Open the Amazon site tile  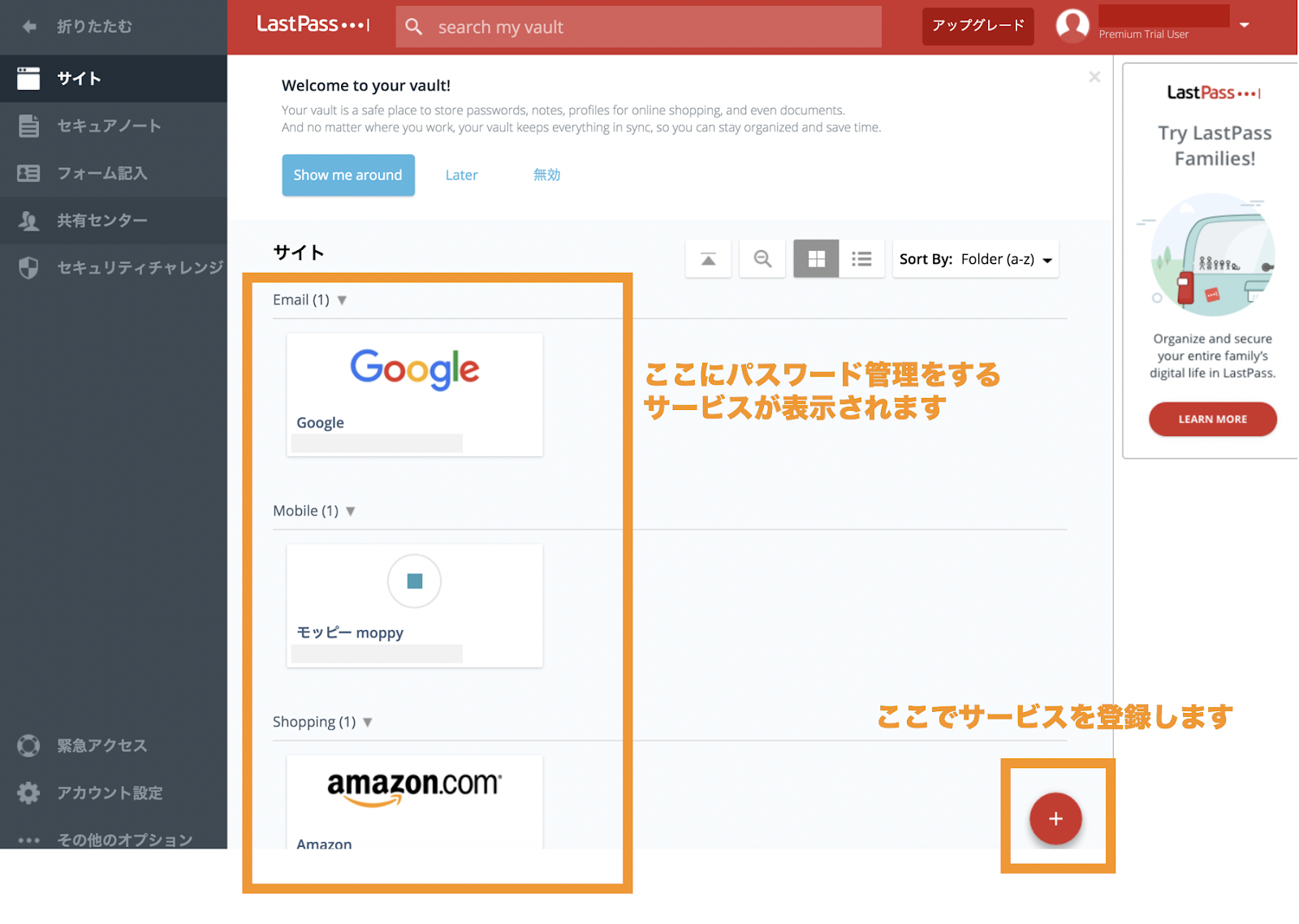414,802
